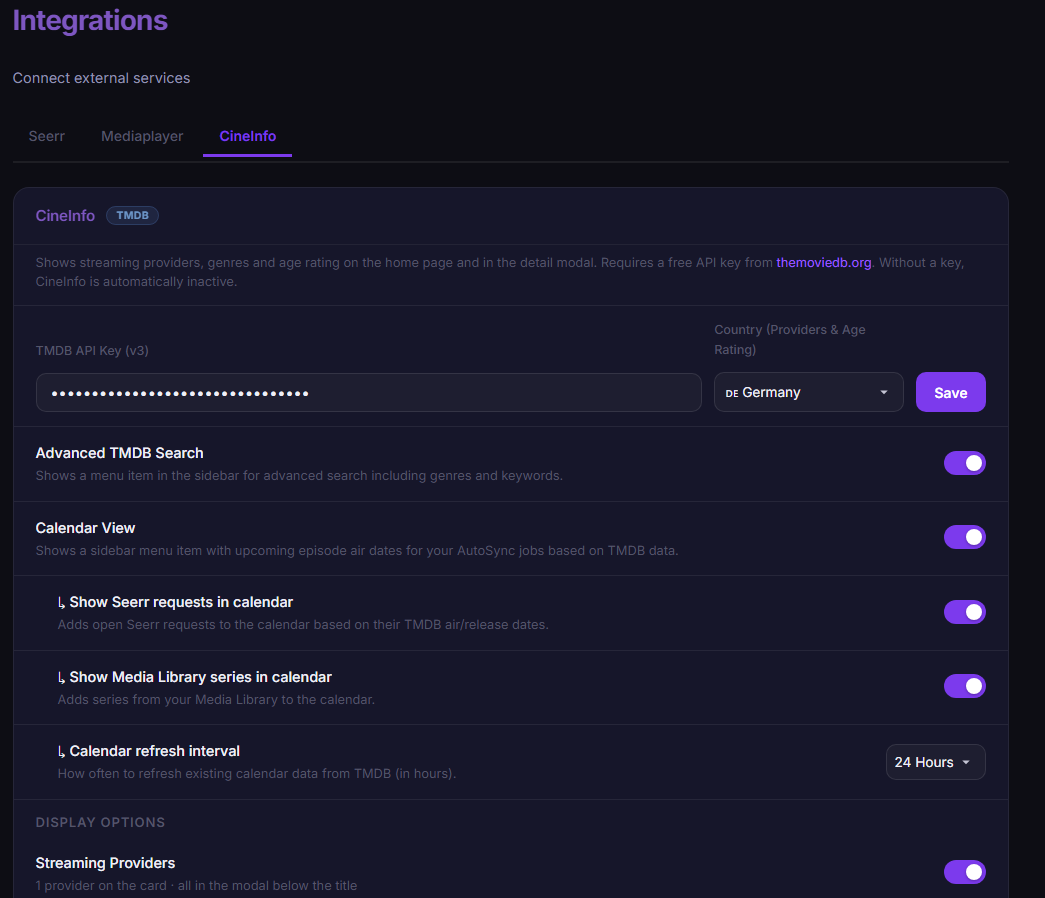The image size is (1045, 898).
Task: Disable Show Seerr requests in calendar
Action: pos(964,612)
